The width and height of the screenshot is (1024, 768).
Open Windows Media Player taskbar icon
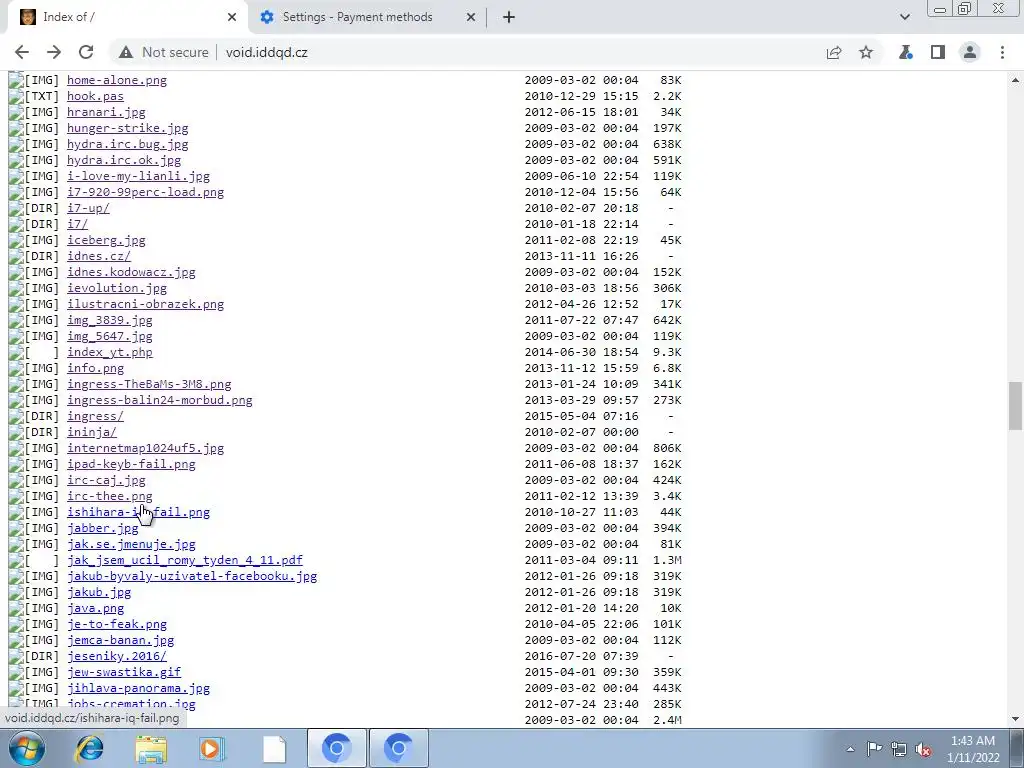pos(212,748)
